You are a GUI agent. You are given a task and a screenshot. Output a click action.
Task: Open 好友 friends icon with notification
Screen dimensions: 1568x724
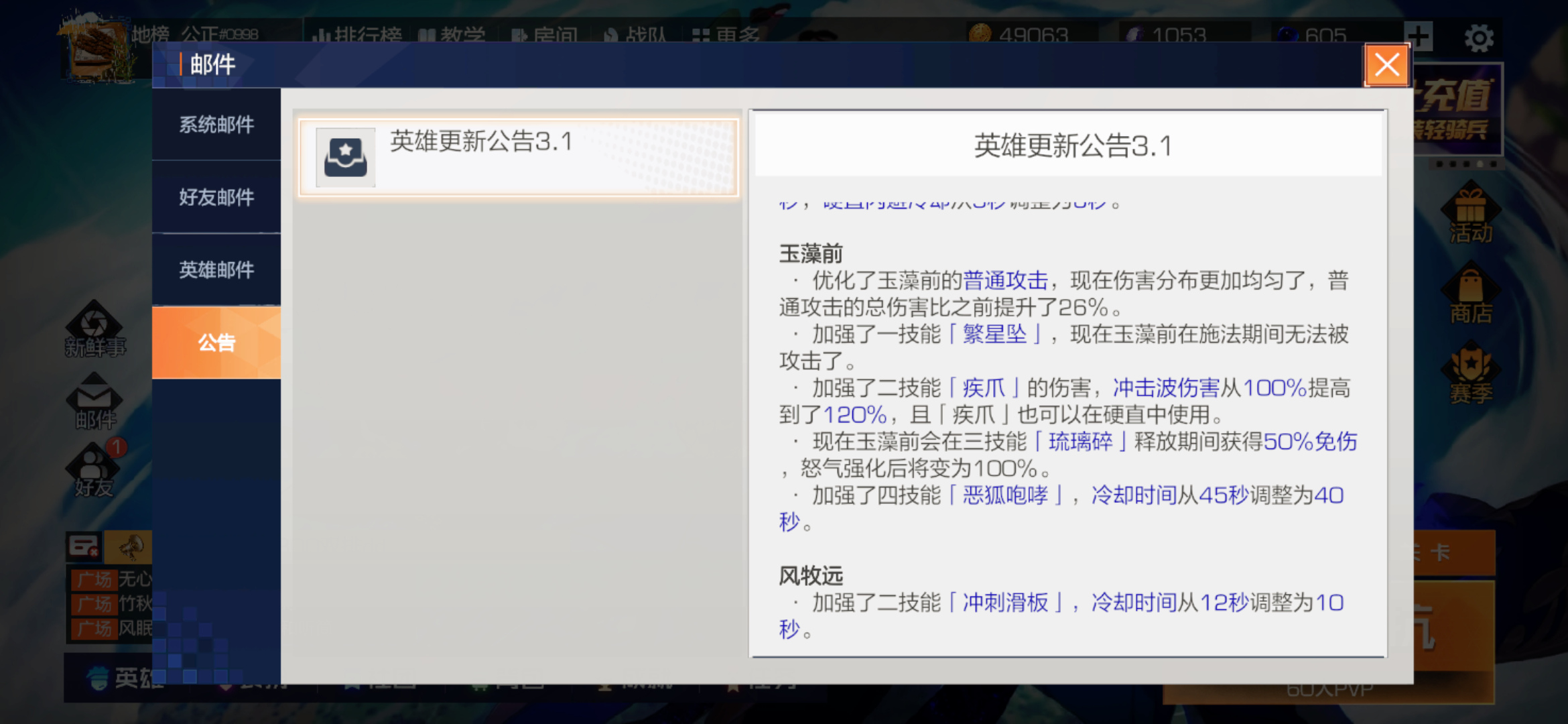point(94,469)
